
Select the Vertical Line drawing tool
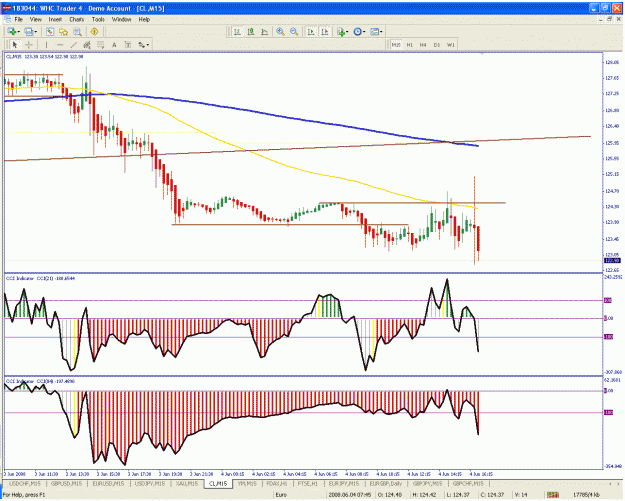coord(46,45)
